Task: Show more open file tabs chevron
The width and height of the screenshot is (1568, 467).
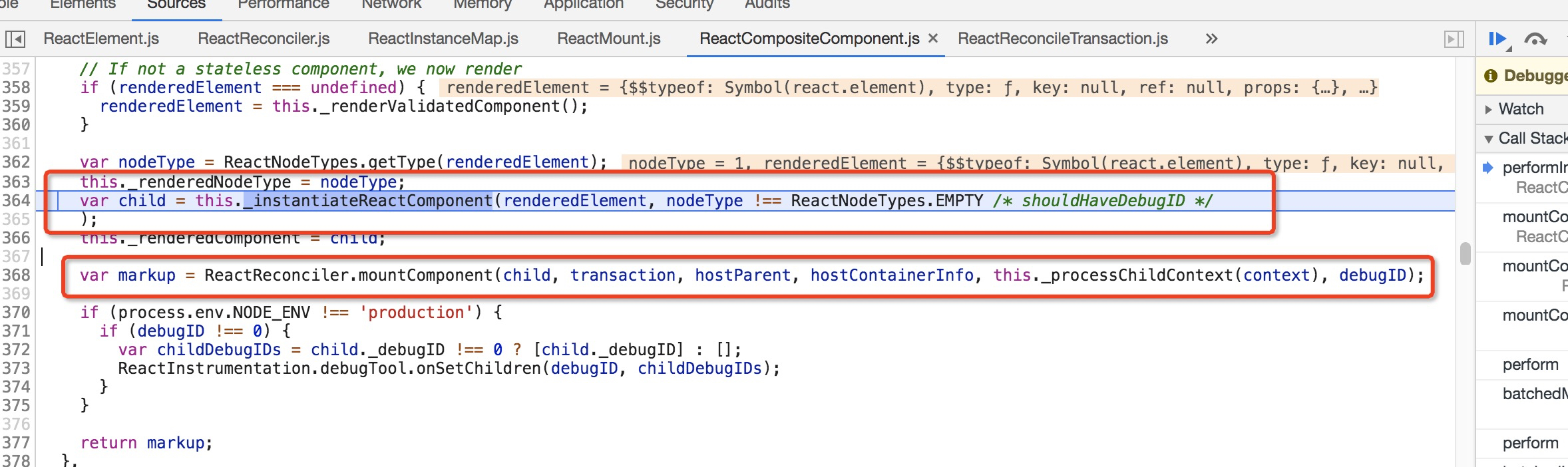Action: point(1211,39)
